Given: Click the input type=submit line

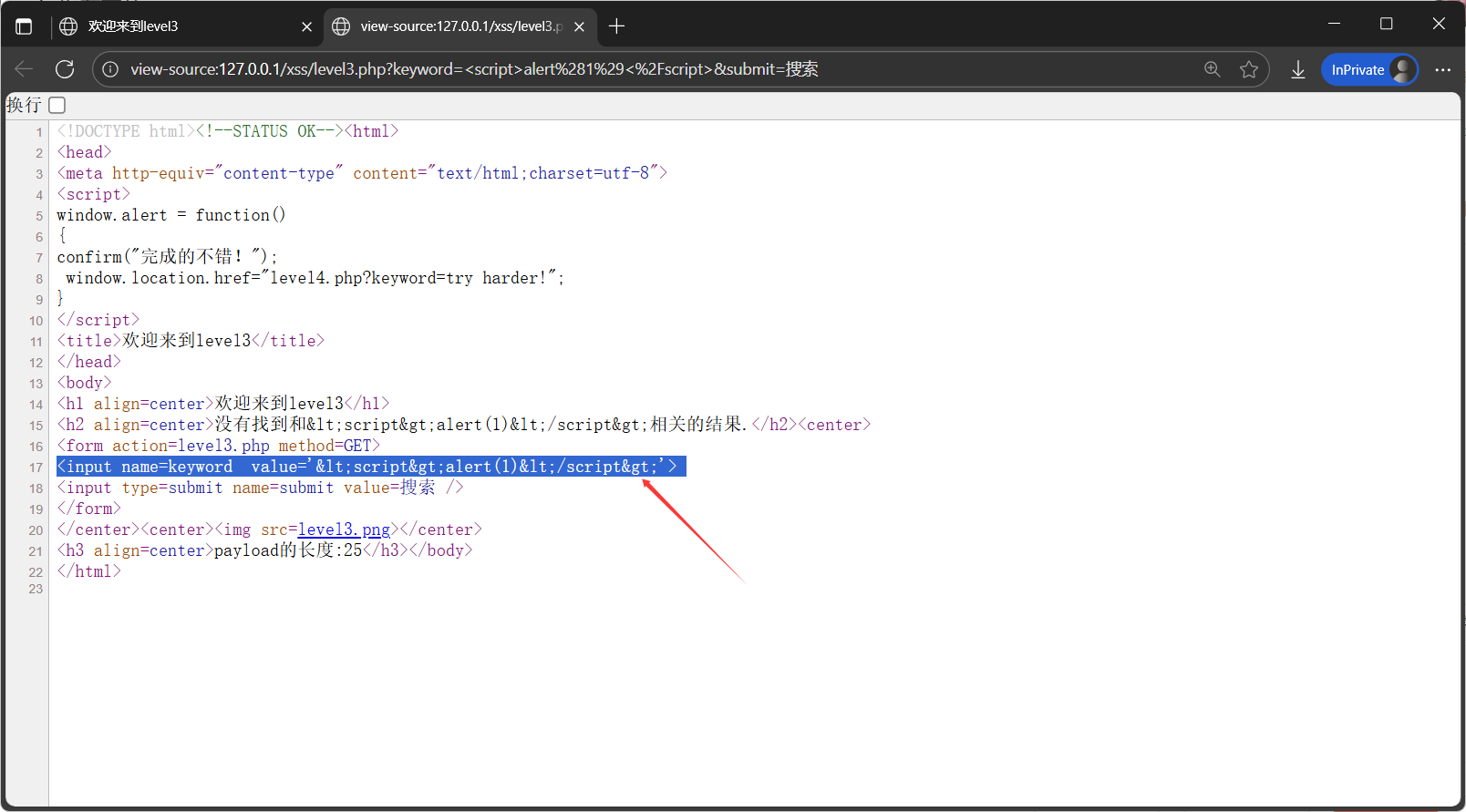Looking at the screenshot, I should [260, 488].
